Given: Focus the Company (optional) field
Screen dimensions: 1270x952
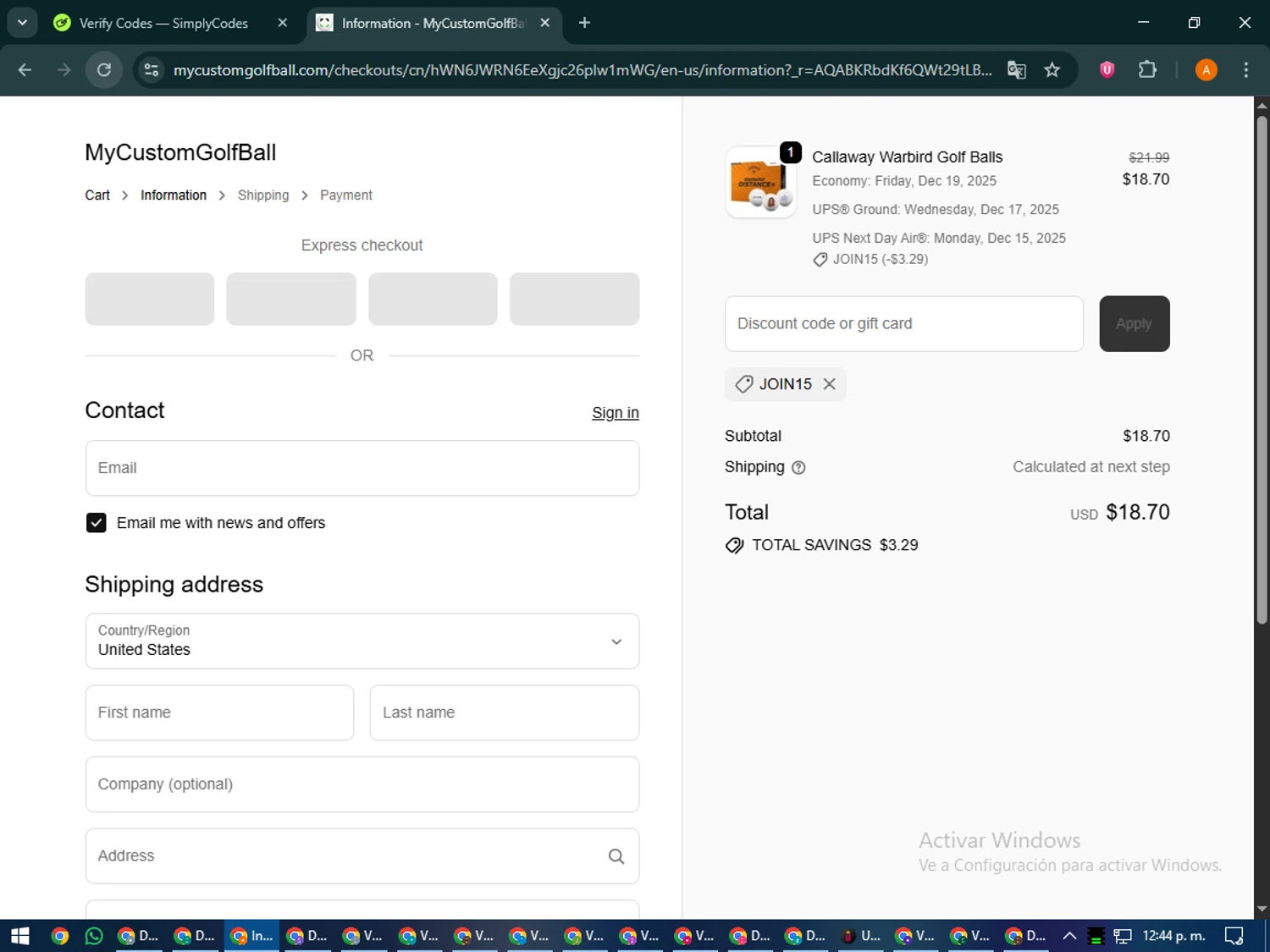Looking at the screenshot, I should 362,784.
